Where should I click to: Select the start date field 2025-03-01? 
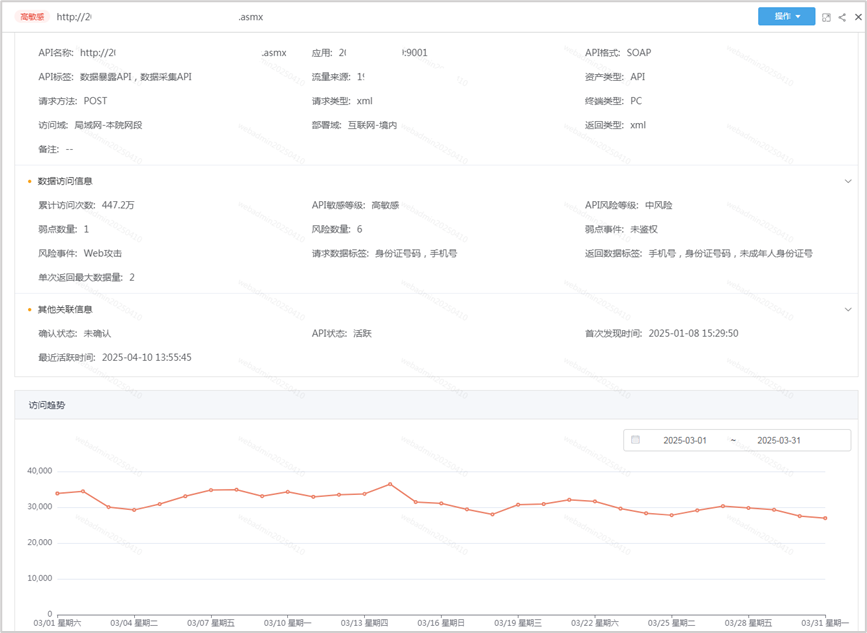[x=685, y=440]
